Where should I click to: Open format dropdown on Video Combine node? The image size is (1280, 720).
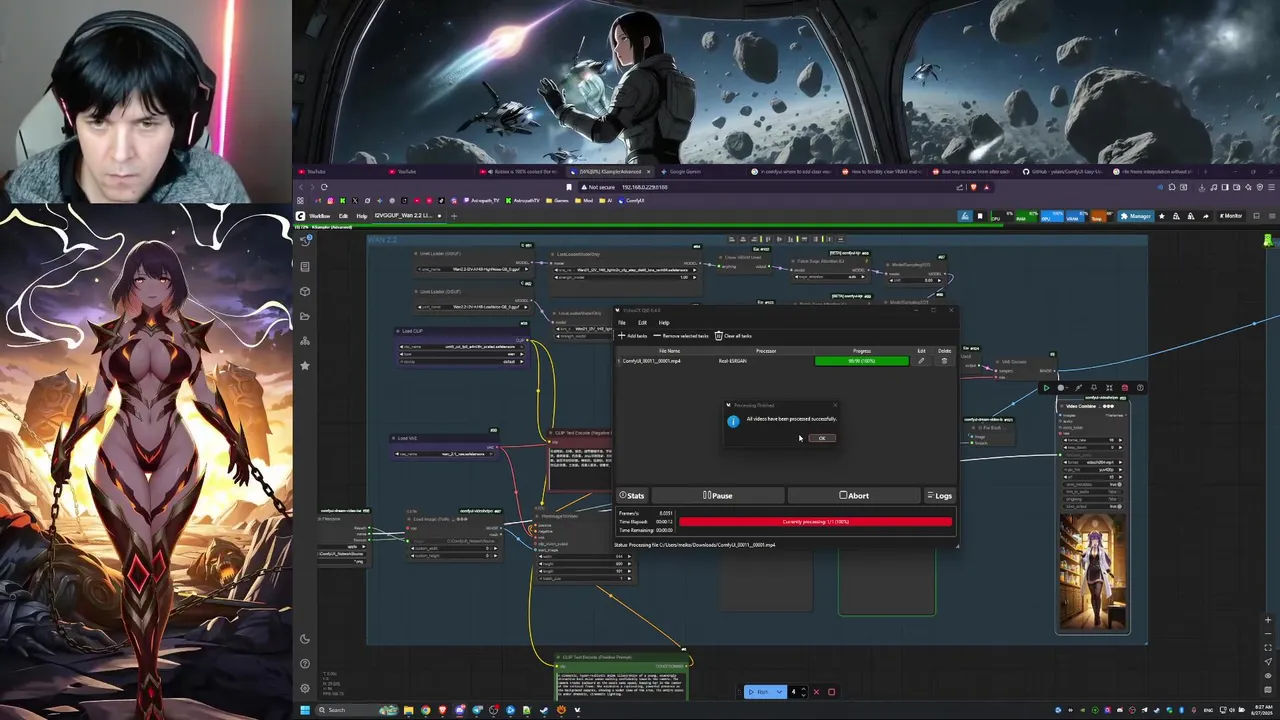tap(1092, 462)
